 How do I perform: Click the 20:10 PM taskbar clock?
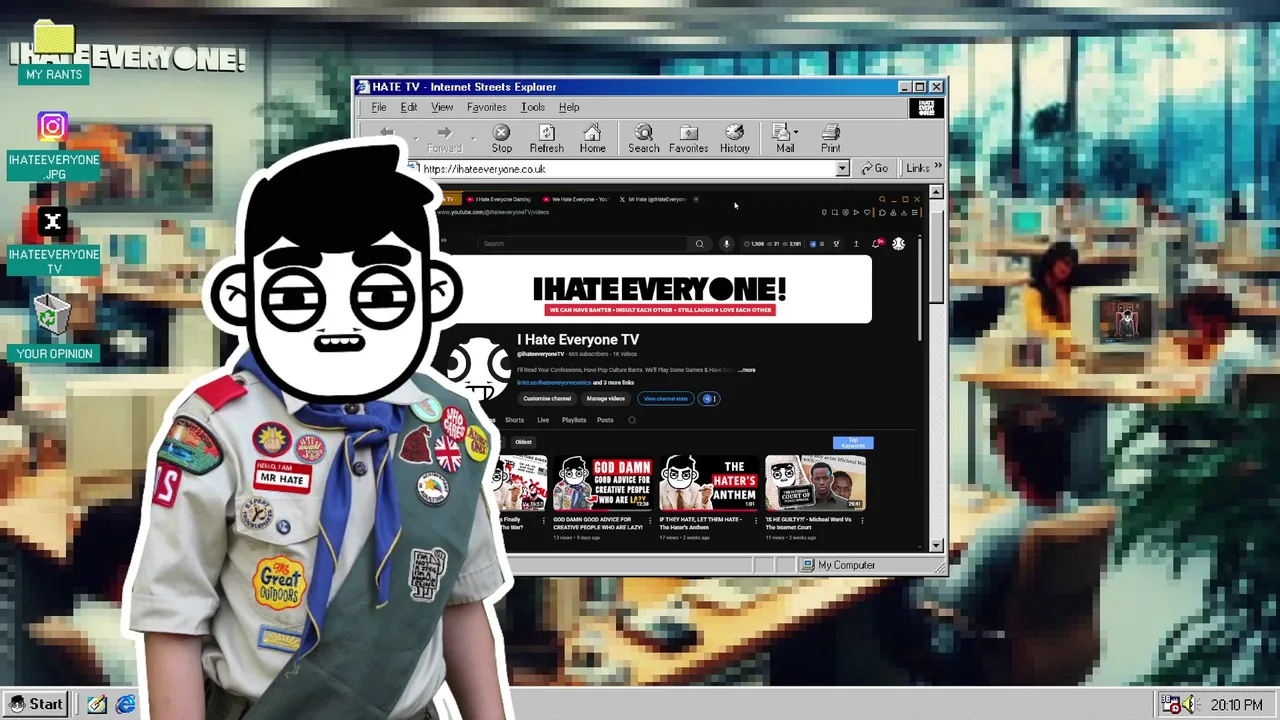(x=1236, y=705)
